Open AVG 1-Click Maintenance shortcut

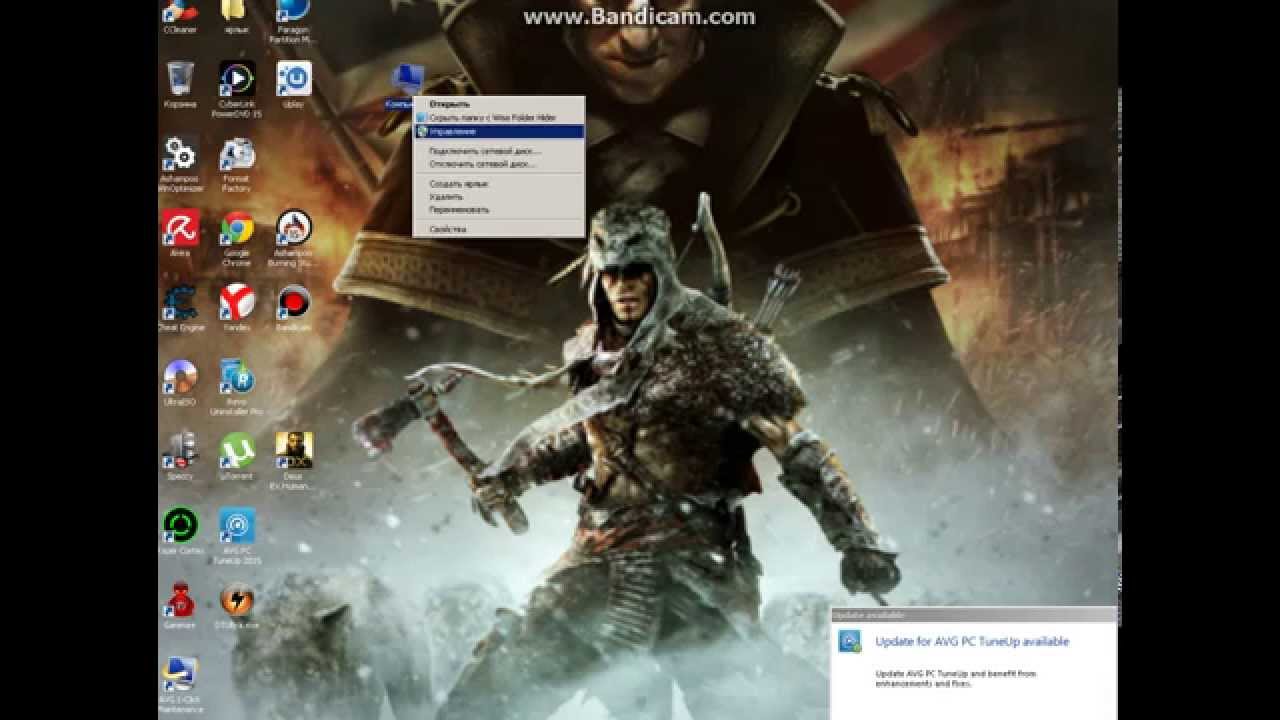180,686
